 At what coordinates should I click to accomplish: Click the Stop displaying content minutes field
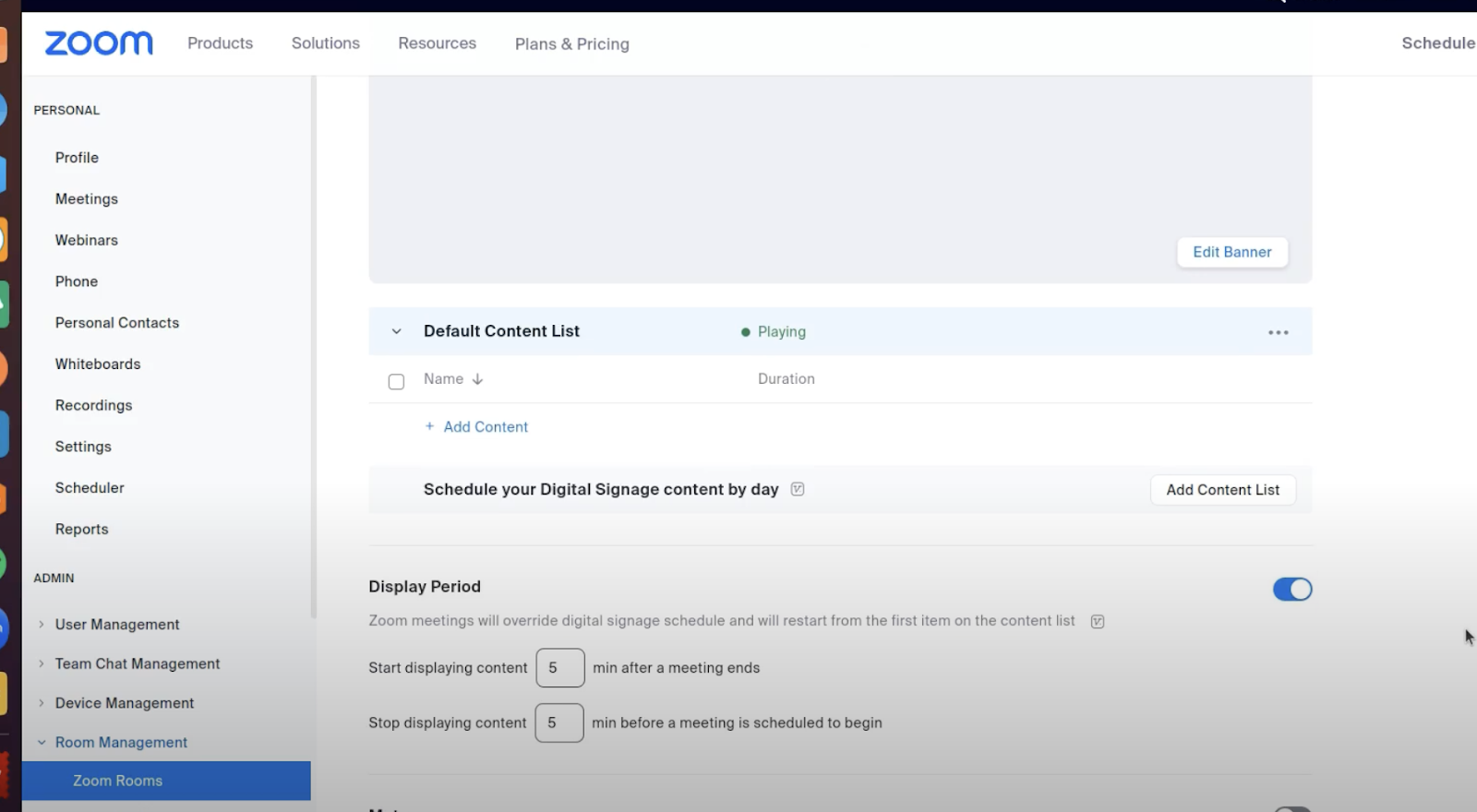pos(559,722)
